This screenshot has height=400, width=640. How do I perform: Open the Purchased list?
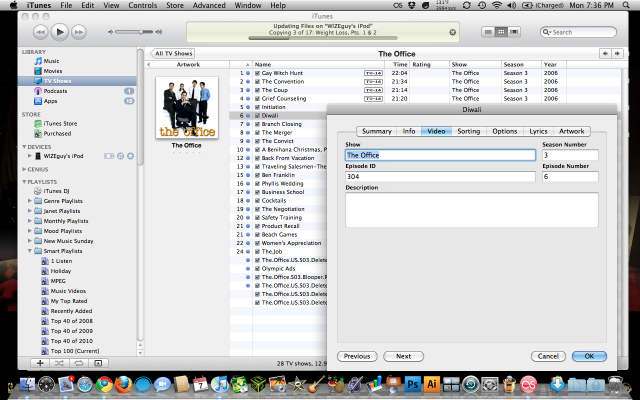(57, 133)
